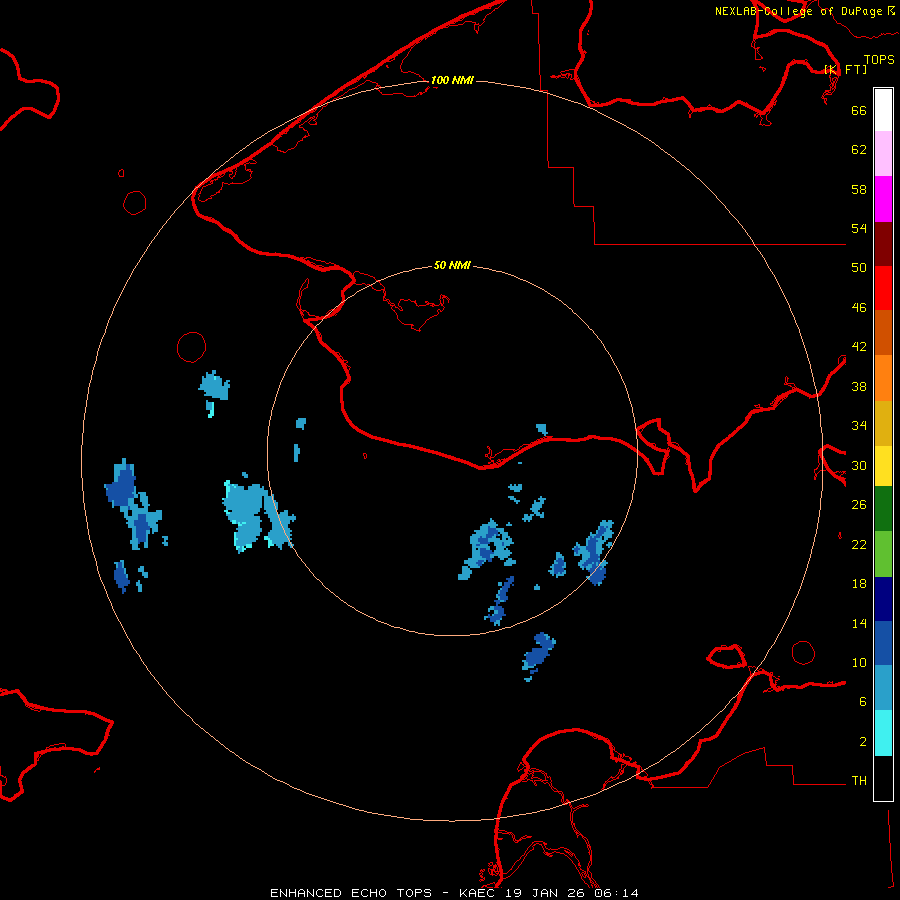Click the TH legend label

859,781
